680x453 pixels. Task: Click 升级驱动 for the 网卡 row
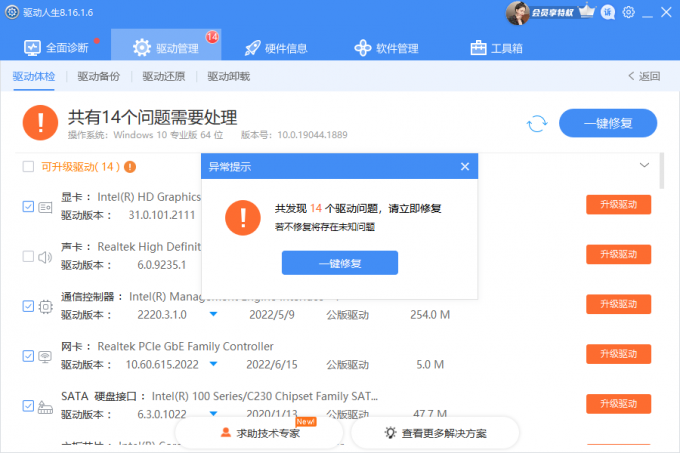618,355
